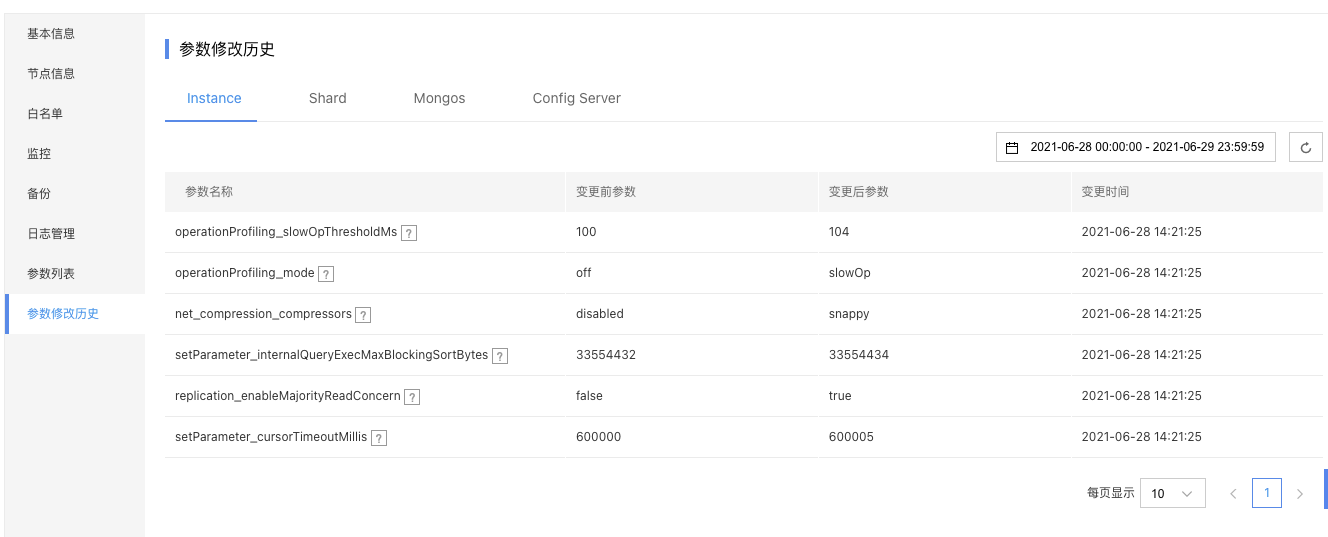Click the refresh icon beside date range

point(1305,147)
